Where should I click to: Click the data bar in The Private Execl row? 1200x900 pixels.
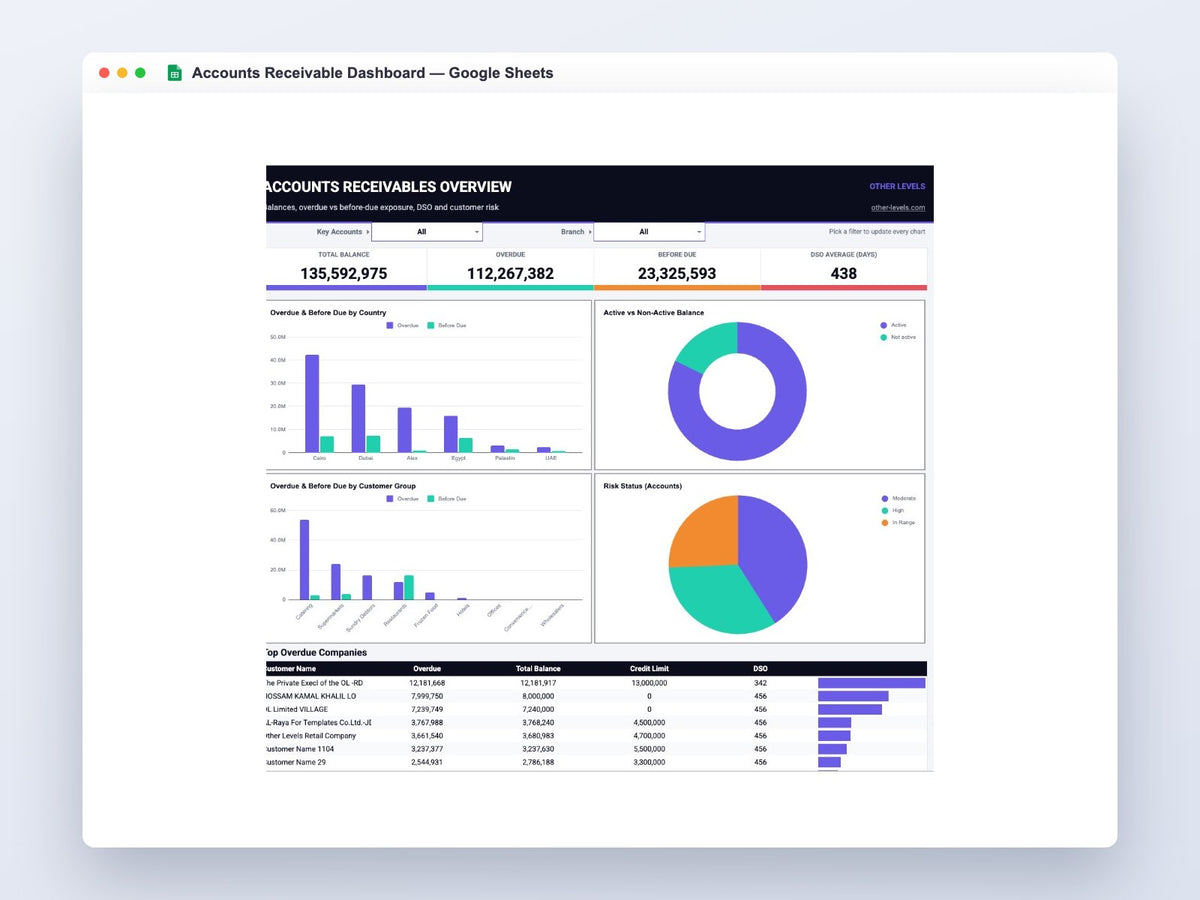tap(872, 683)
